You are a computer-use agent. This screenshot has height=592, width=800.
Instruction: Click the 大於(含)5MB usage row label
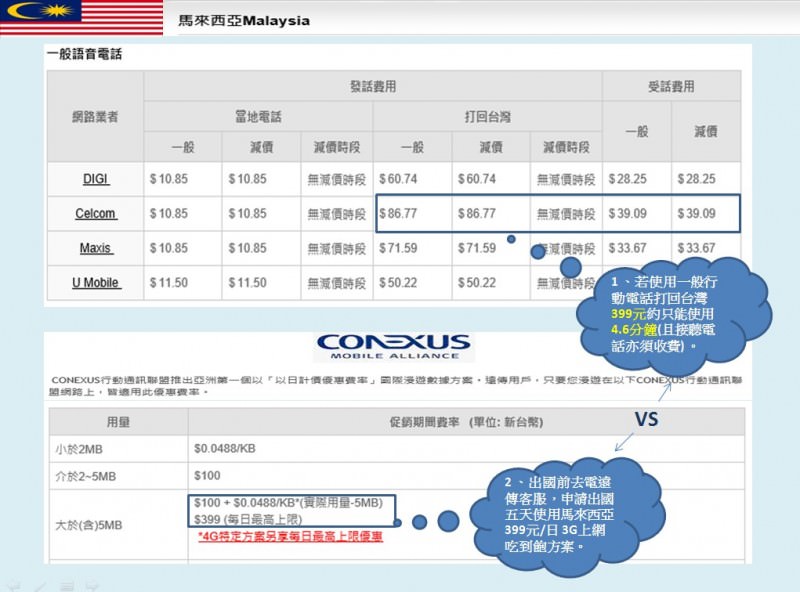tap(89, 525)
